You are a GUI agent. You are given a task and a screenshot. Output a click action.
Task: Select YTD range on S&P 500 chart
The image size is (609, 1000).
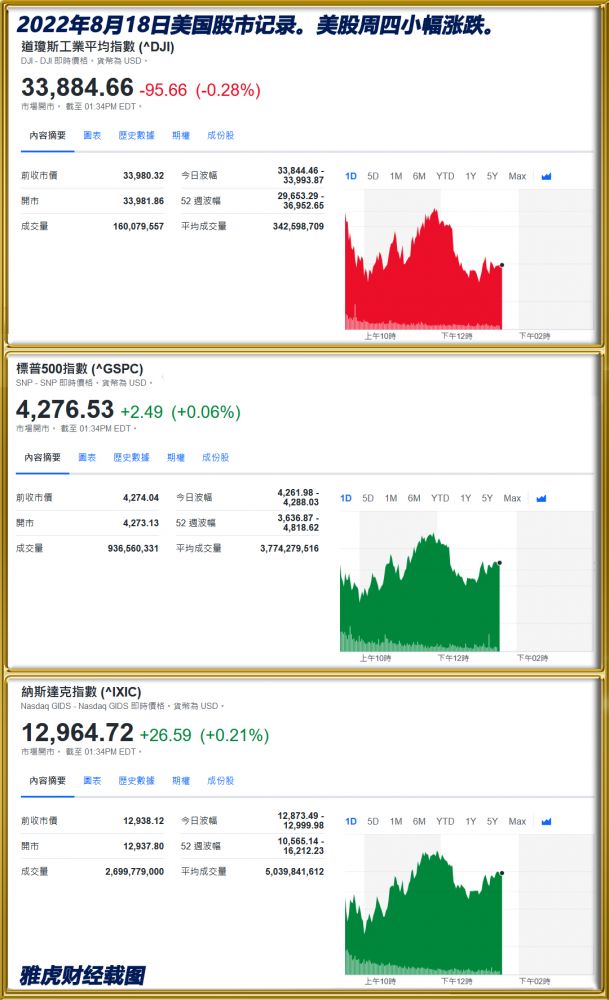pyautogui.click(x=440, y=498)
